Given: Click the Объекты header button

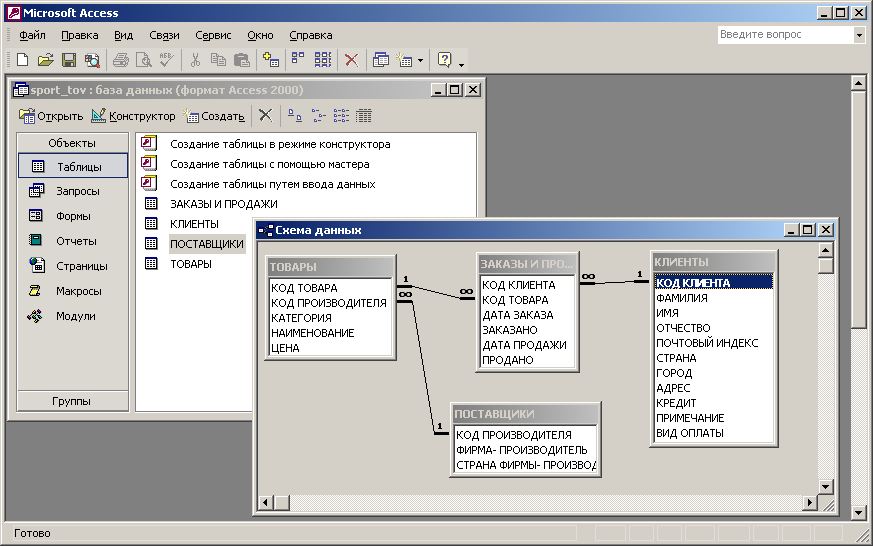Looking at the screenshot, I should pos(72,143).
